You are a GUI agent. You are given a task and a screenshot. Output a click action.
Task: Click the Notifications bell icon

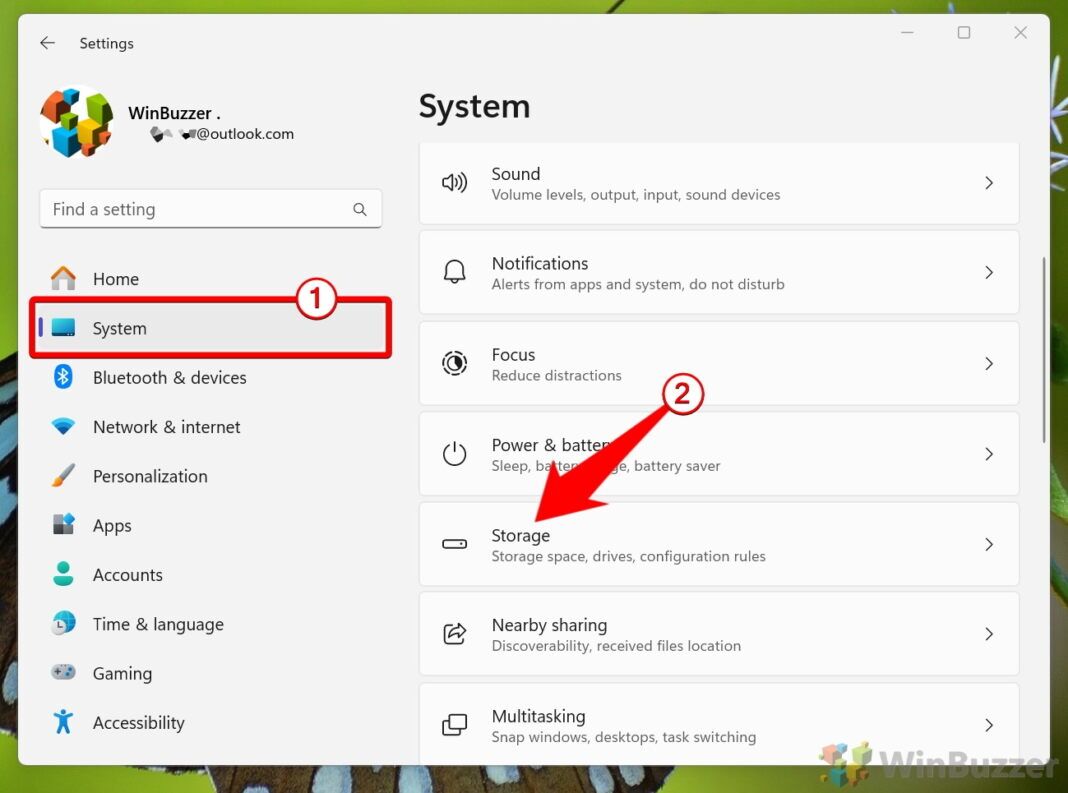click(455, 272)
